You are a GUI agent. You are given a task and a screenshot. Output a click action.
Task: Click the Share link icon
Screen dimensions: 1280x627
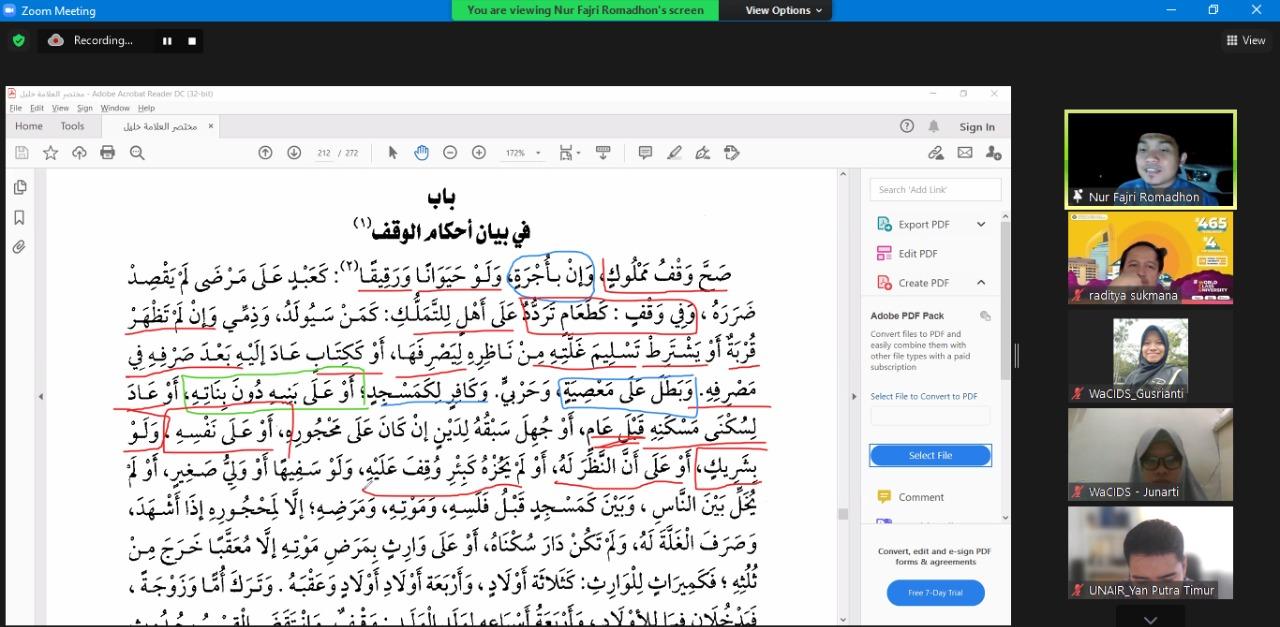(936, 153)
